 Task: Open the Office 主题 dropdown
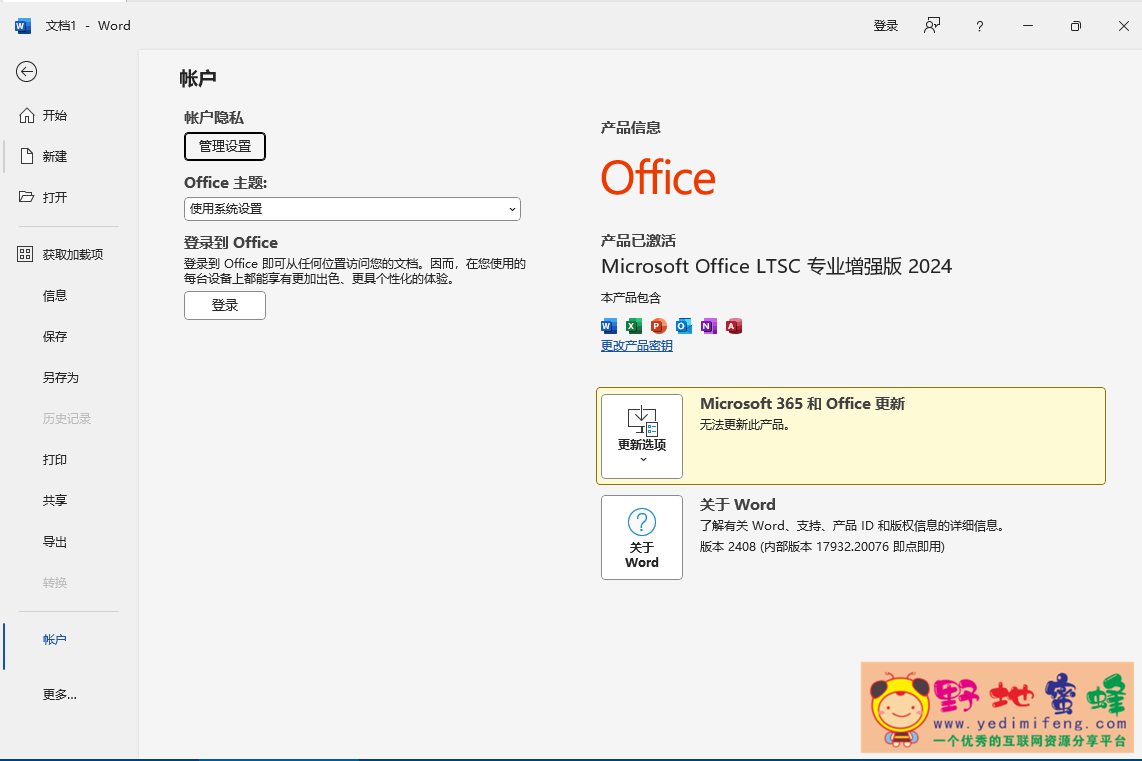click(353, 209)
